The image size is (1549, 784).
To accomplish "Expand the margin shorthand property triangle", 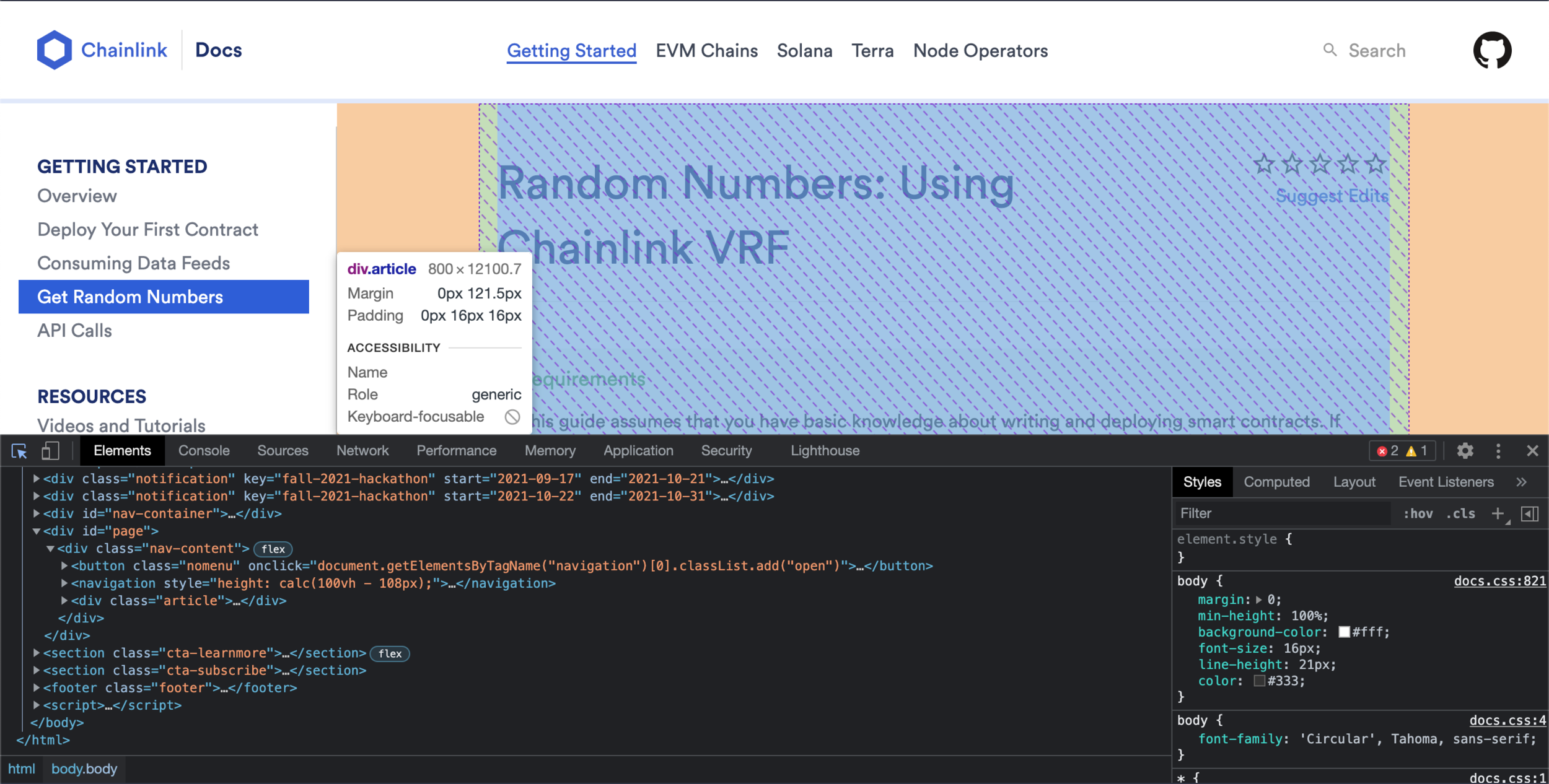I will tap(1258, 599).
